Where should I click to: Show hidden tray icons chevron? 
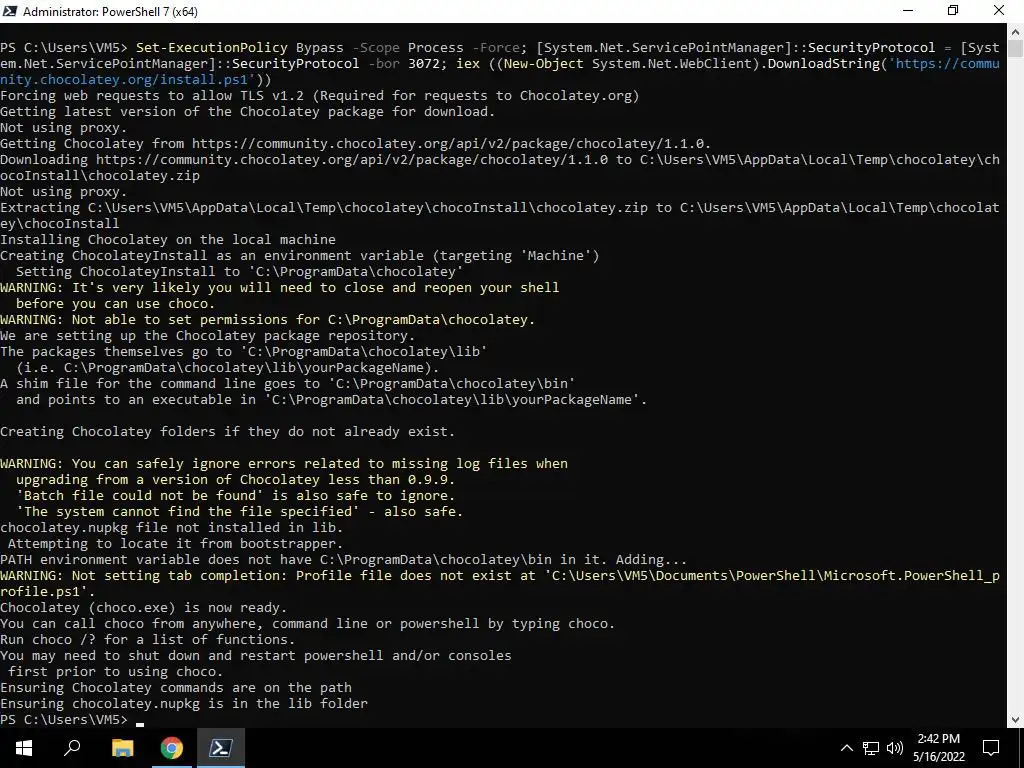pyautogui.click(x=846, y=748)
